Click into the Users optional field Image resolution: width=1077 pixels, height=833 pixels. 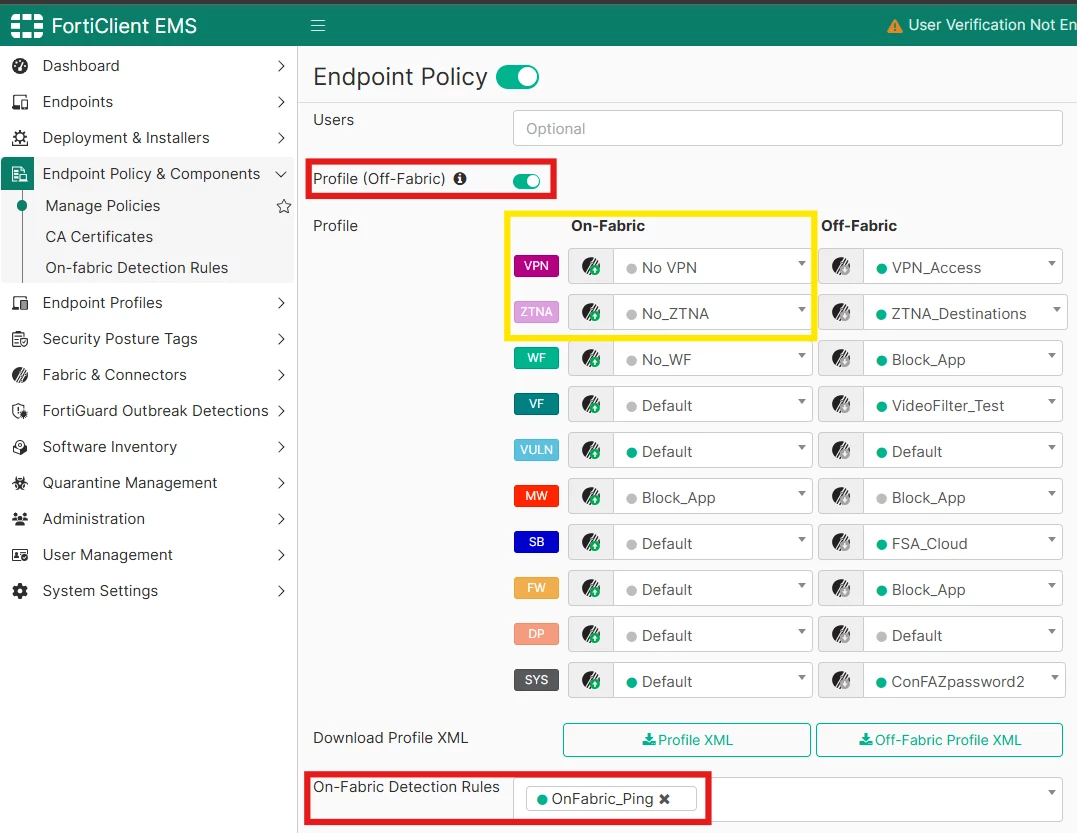click(x=788, y=128)
